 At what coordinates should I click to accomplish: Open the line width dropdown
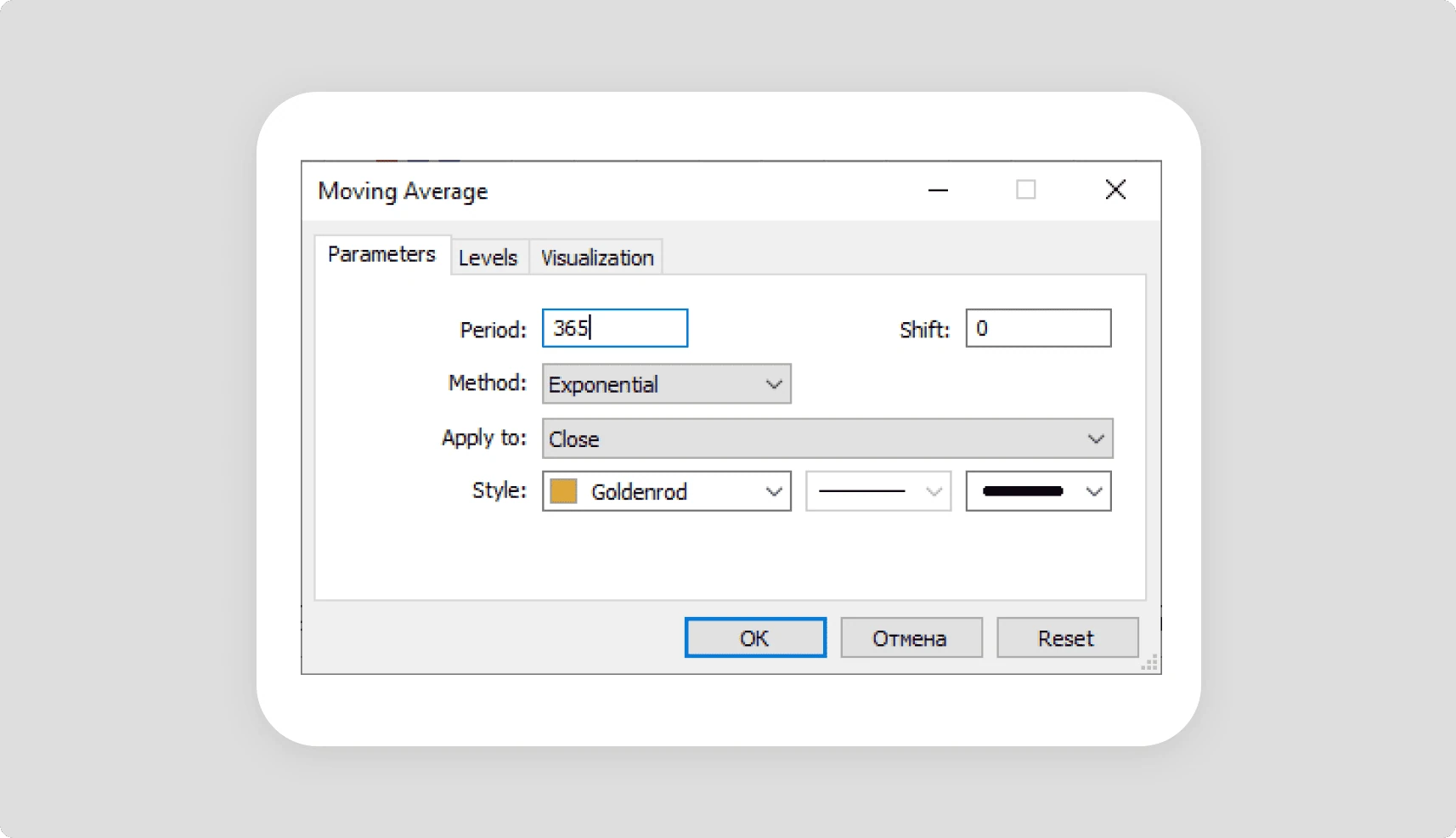pos(1038,491)
